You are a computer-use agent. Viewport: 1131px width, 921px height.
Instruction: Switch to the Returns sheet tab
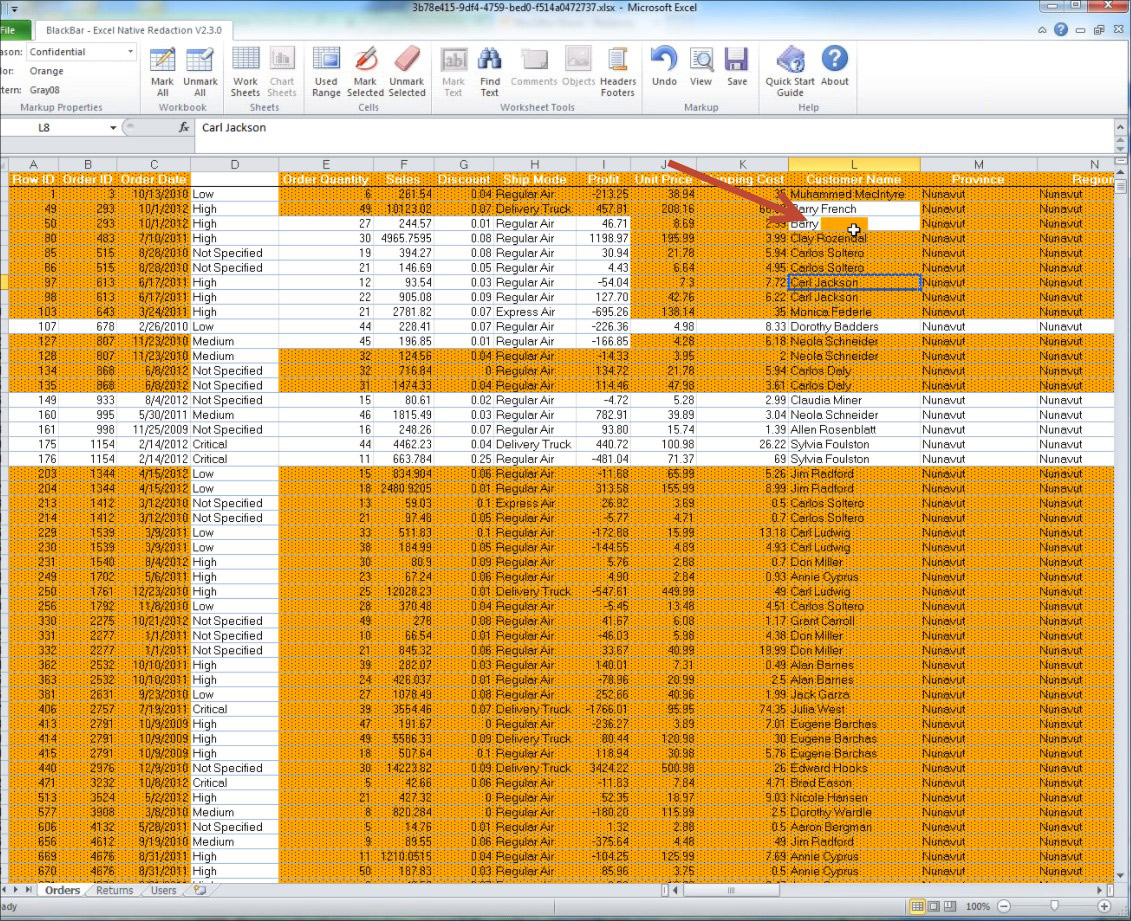[114, 890]
